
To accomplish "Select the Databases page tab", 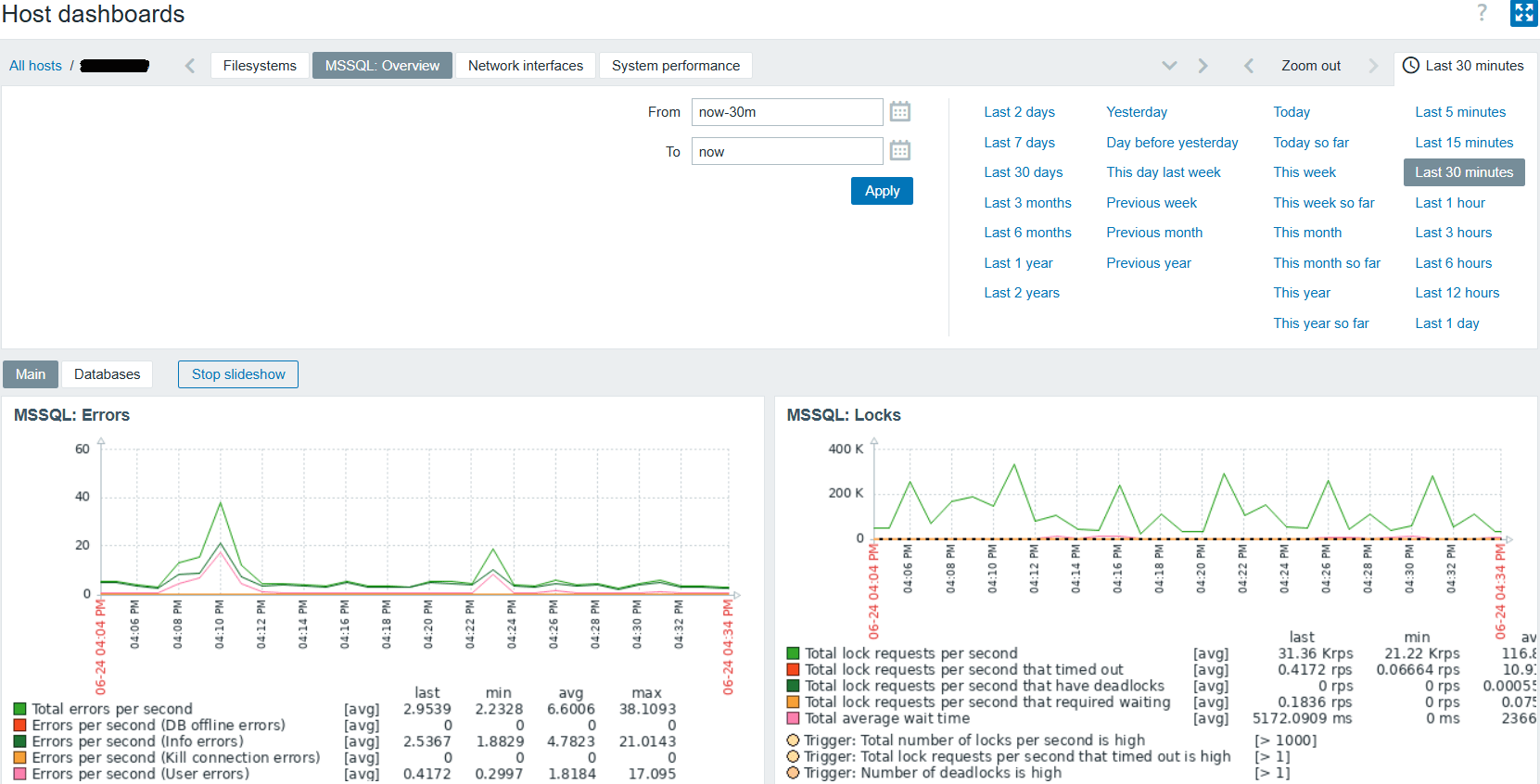I will (x=107, y=374).
